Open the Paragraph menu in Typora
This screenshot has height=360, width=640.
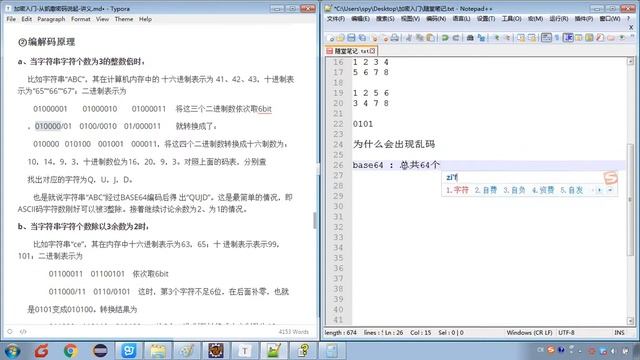tap(51, 19)
